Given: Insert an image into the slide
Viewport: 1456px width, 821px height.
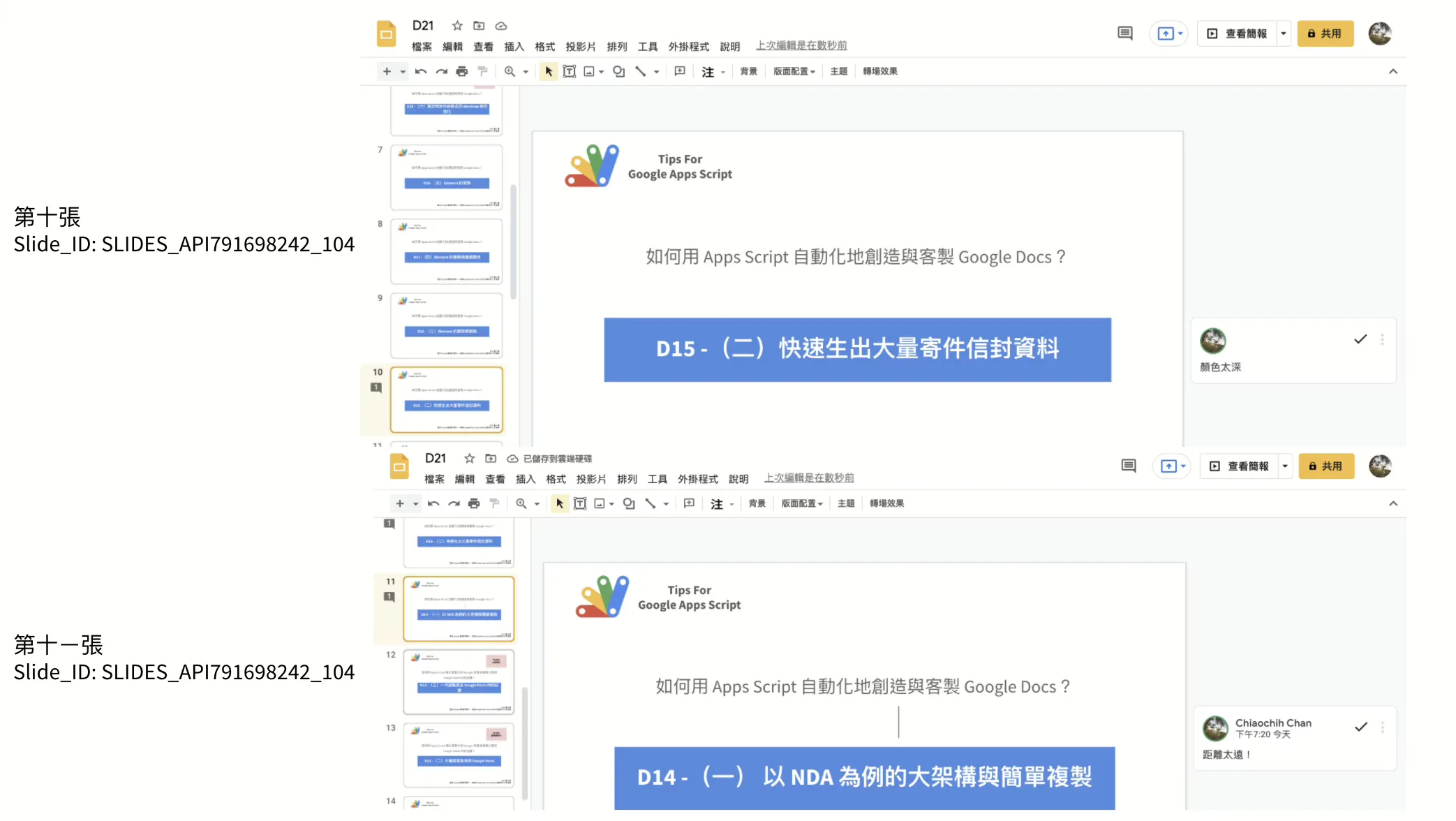Looking at the screenshot, I should [590, 71].
